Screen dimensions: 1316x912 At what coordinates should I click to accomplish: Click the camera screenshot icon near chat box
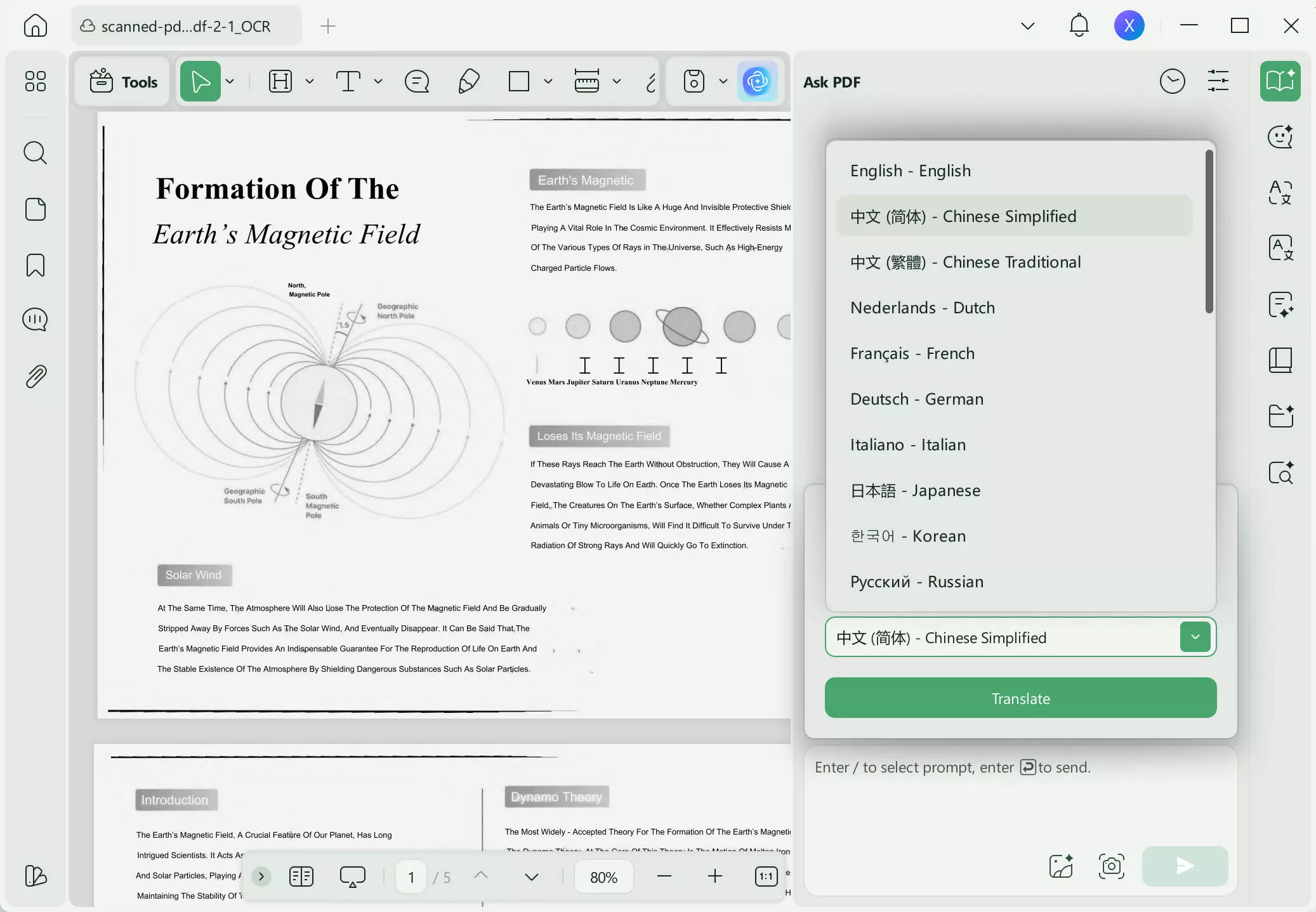1110,866
